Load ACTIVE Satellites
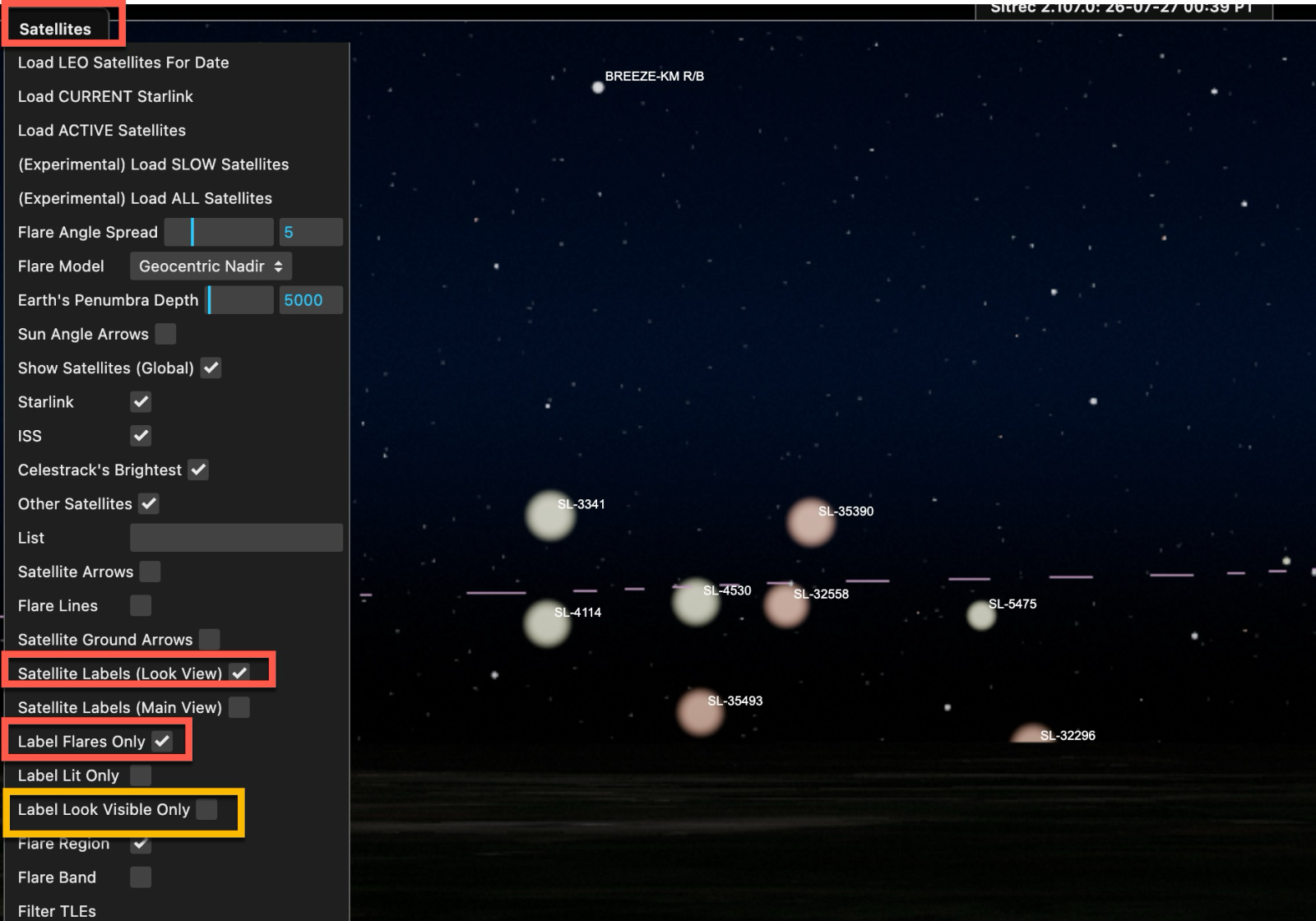Viewport: 1316px width, 921px height. point(102,130)
